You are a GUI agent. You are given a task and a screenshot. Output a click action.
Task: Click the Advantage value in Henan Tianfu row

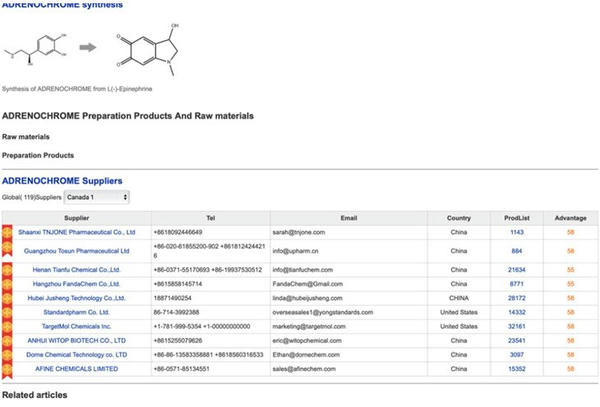tap(571, 270)
